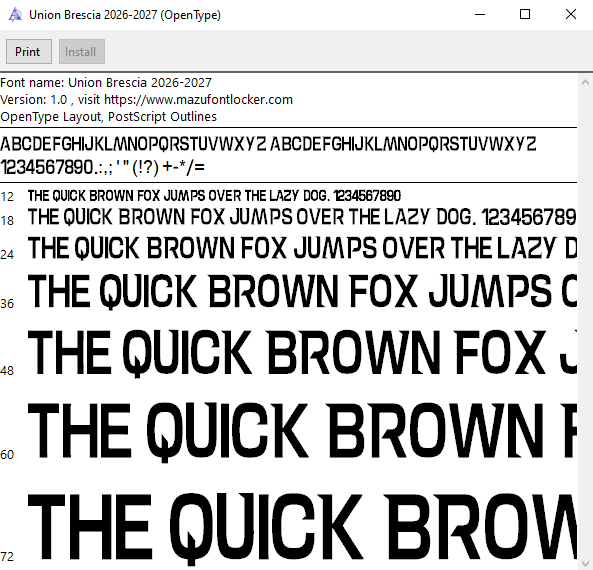Click the 60-point quick brown sentence
The height and width of the screenshot is (570, 593).
pyautogui.click(x=302, y=432)
